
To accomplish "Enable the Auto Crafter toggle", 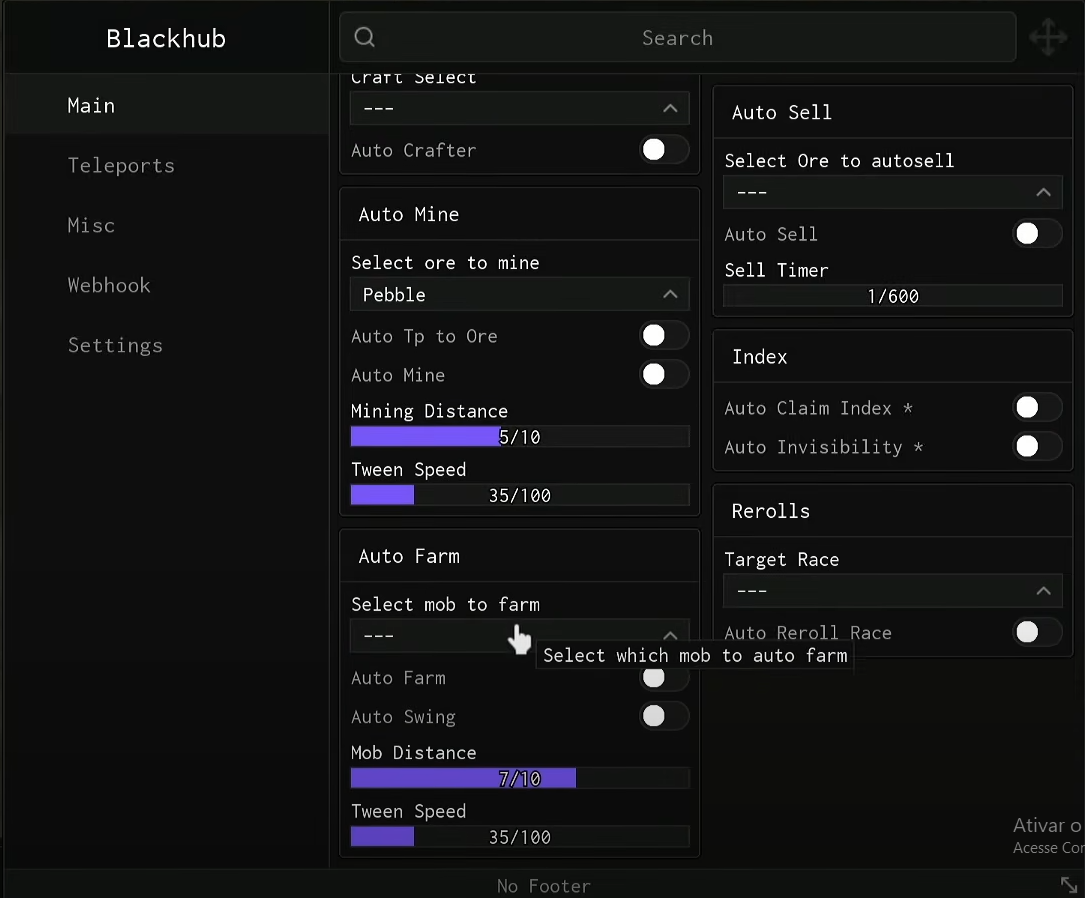I will click(663, 150).
